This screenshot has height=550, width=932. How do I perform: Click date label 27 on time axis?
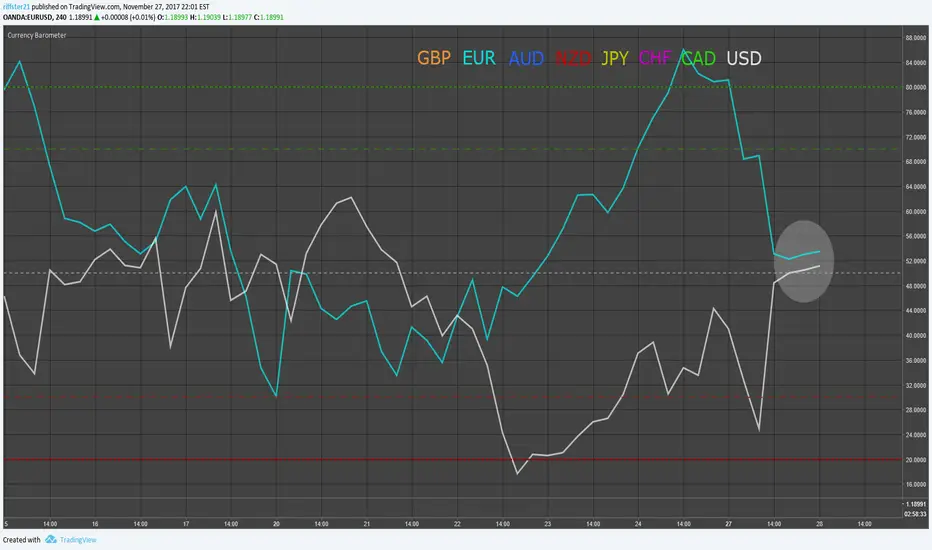click(x=728, y=524)
